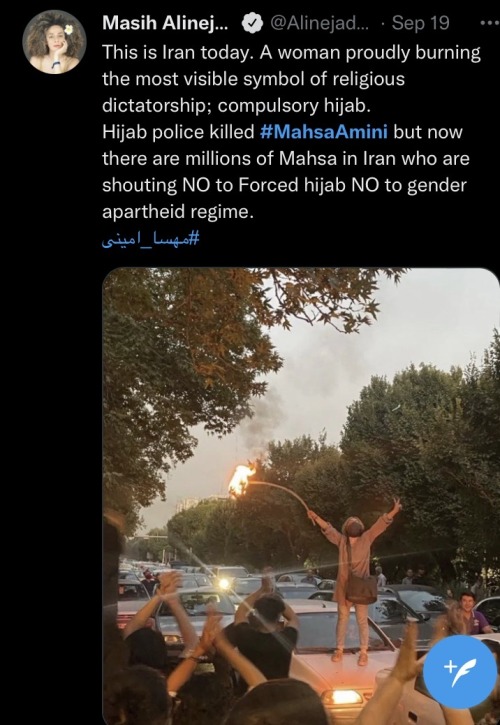Screen dimensions: 500x725
Task: Click the Sep 19 timestamp
Action: click(x=420, y=24)
